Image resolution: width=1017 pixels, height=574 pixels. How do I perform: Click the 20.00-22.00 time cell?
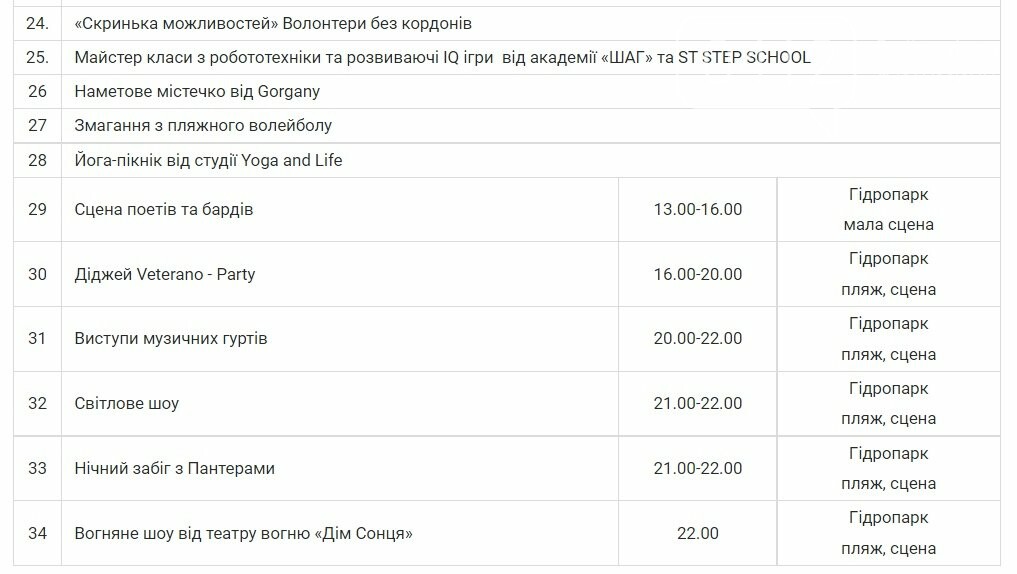pyautogui.click(x=697, y=338)
